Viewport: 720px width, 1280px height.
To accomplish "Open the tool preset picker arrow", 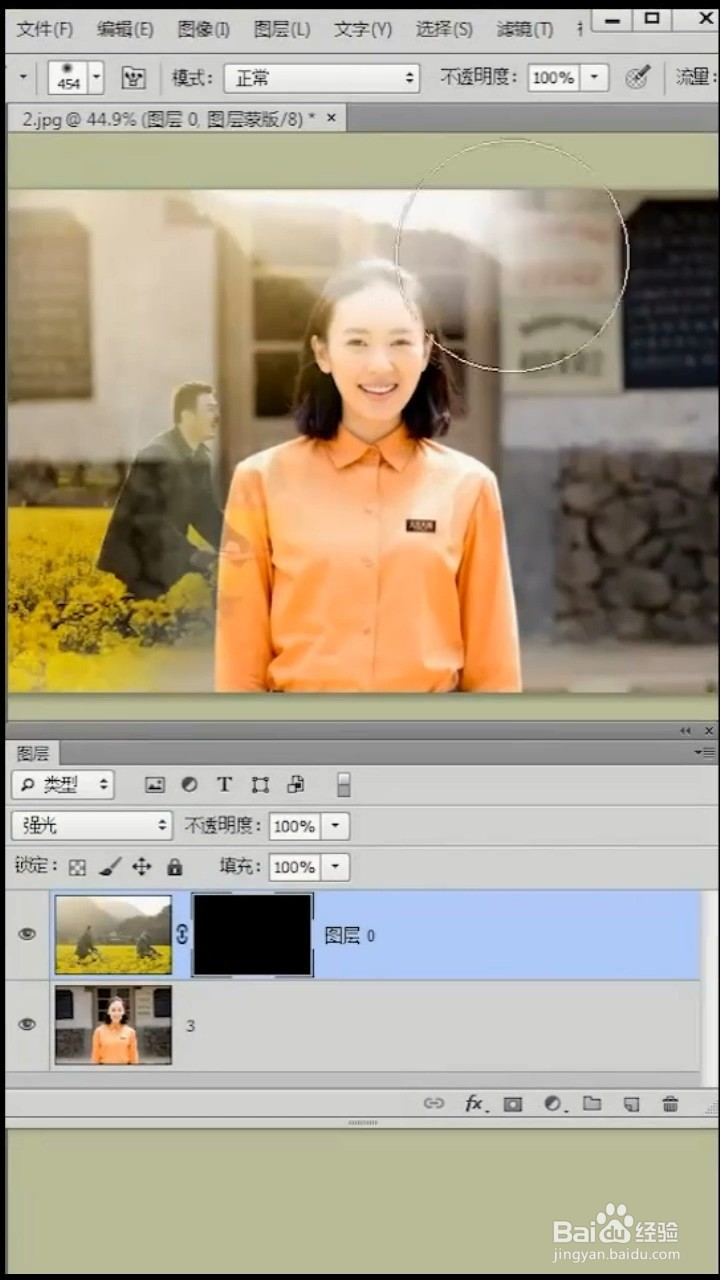I will point(22,77).
